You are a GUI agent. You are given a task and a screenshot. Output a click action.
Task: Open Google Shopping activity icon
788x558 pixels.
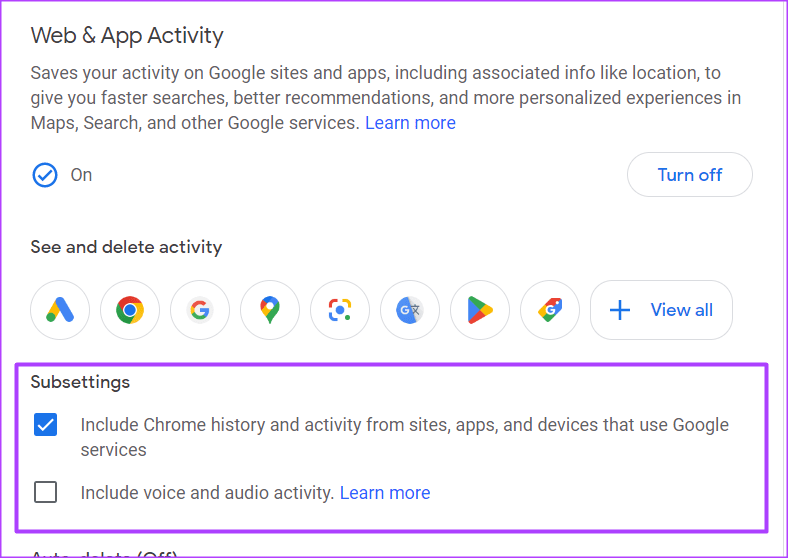pos(550,310)
